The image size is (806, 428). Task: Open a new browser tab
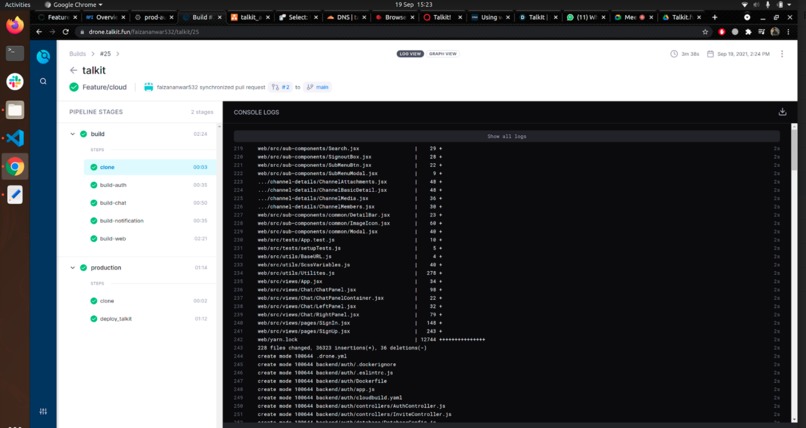point(715,17)
